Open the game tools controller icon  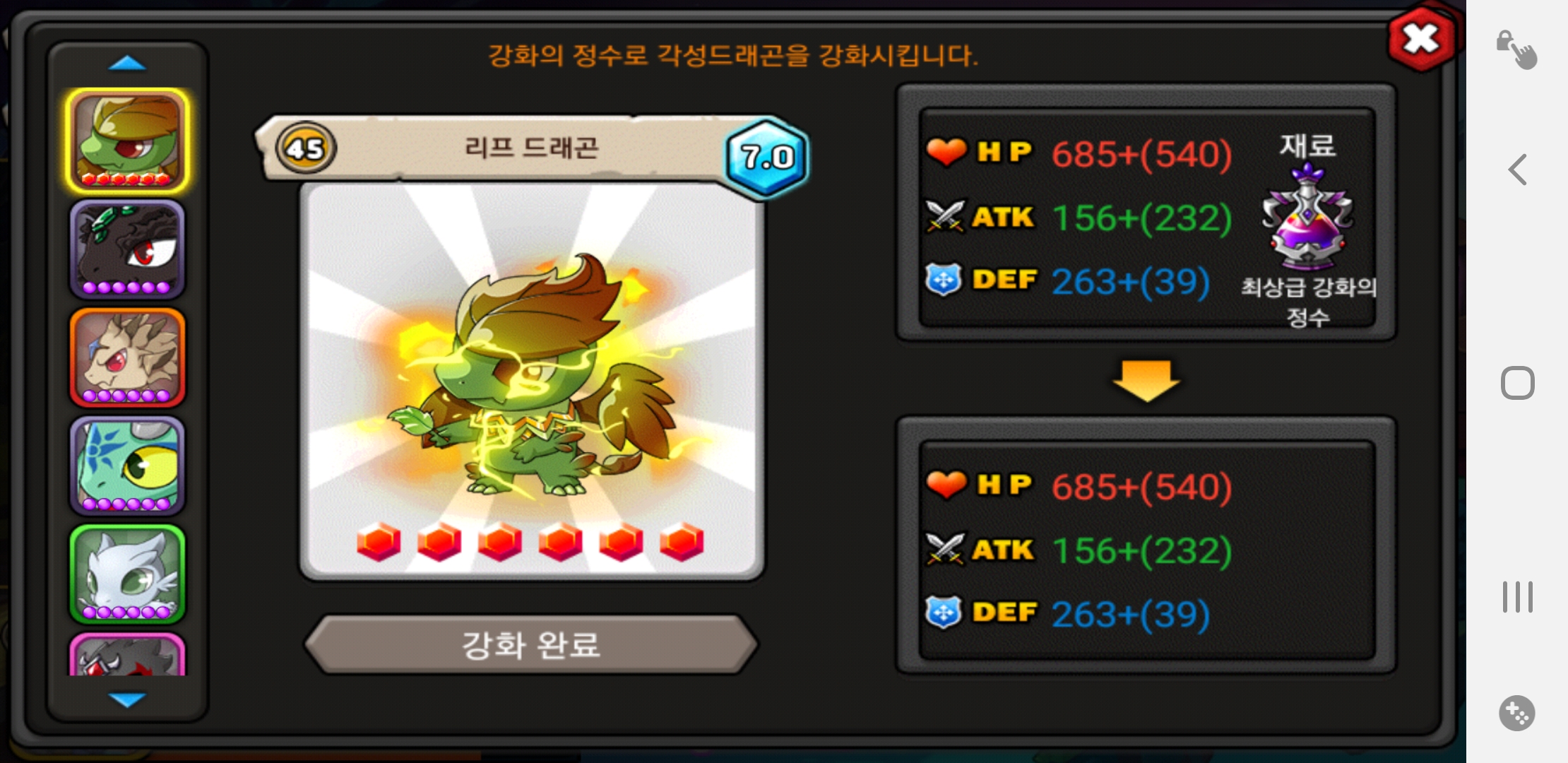tap(1516, 713)
